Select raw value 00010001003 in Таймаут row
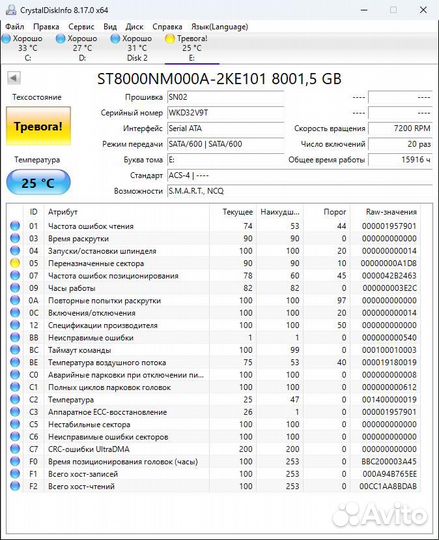 pyautogui.click(x=389, y=350)
